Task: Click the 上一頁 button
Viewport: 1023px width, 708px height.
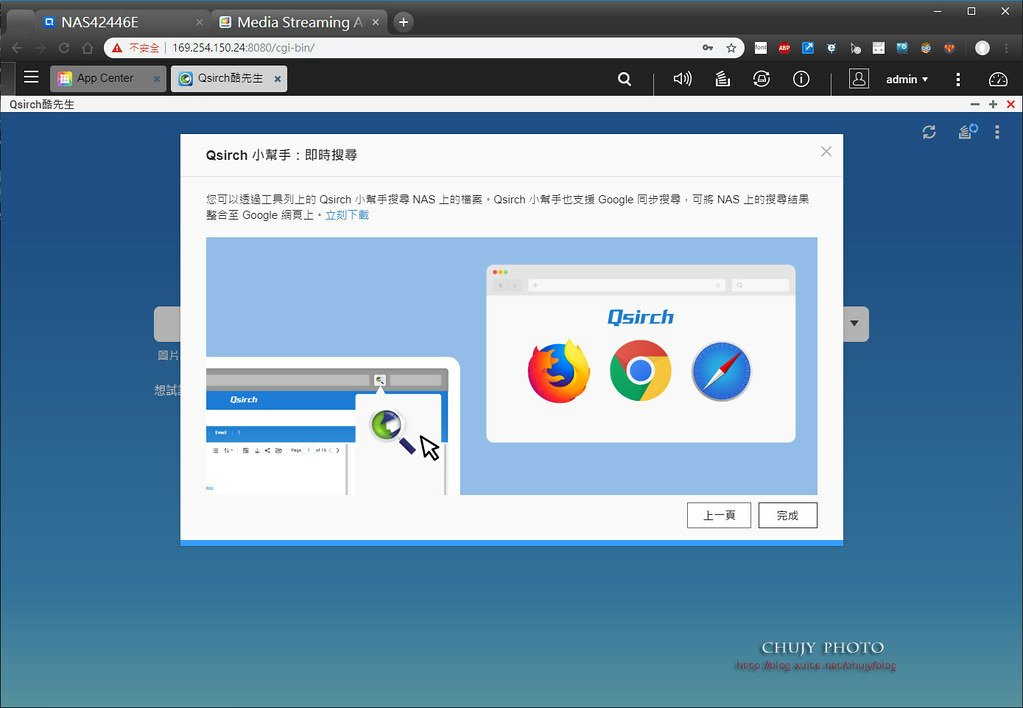Action: pyautogui.click(x=719, y=516)
